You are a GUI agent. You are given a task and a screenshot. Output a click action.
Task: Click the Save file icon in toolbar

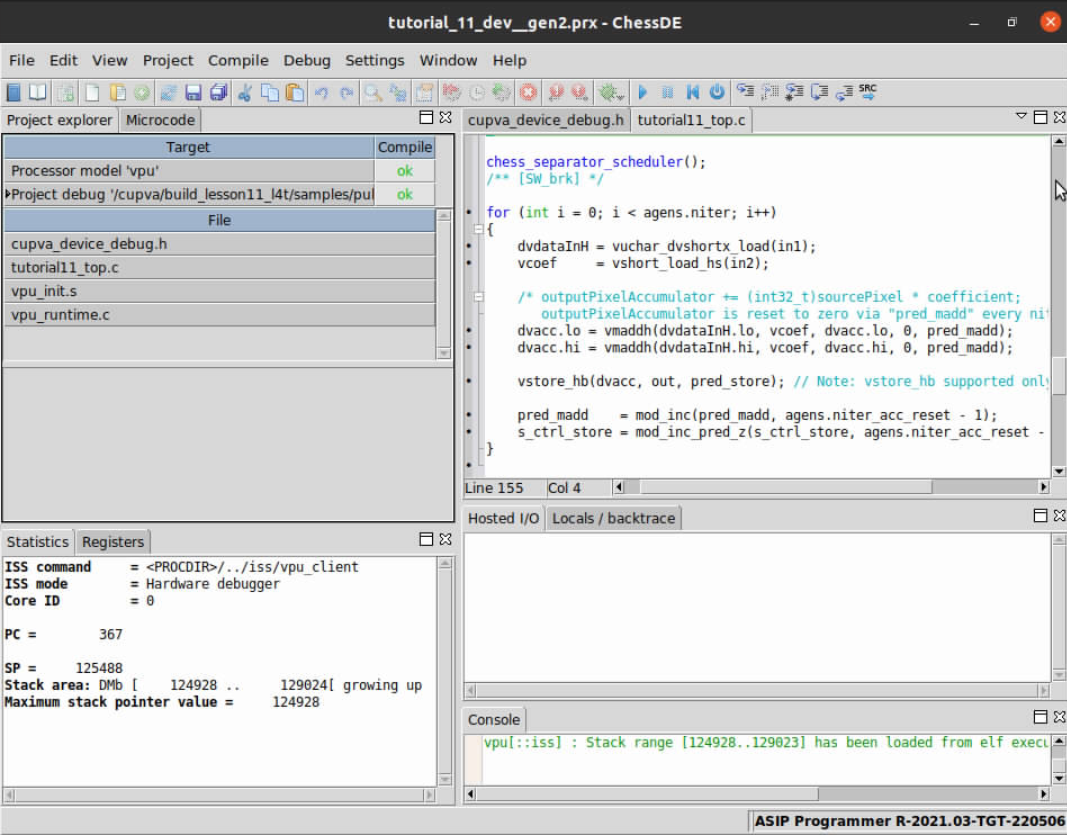click(x=193, y=93)
